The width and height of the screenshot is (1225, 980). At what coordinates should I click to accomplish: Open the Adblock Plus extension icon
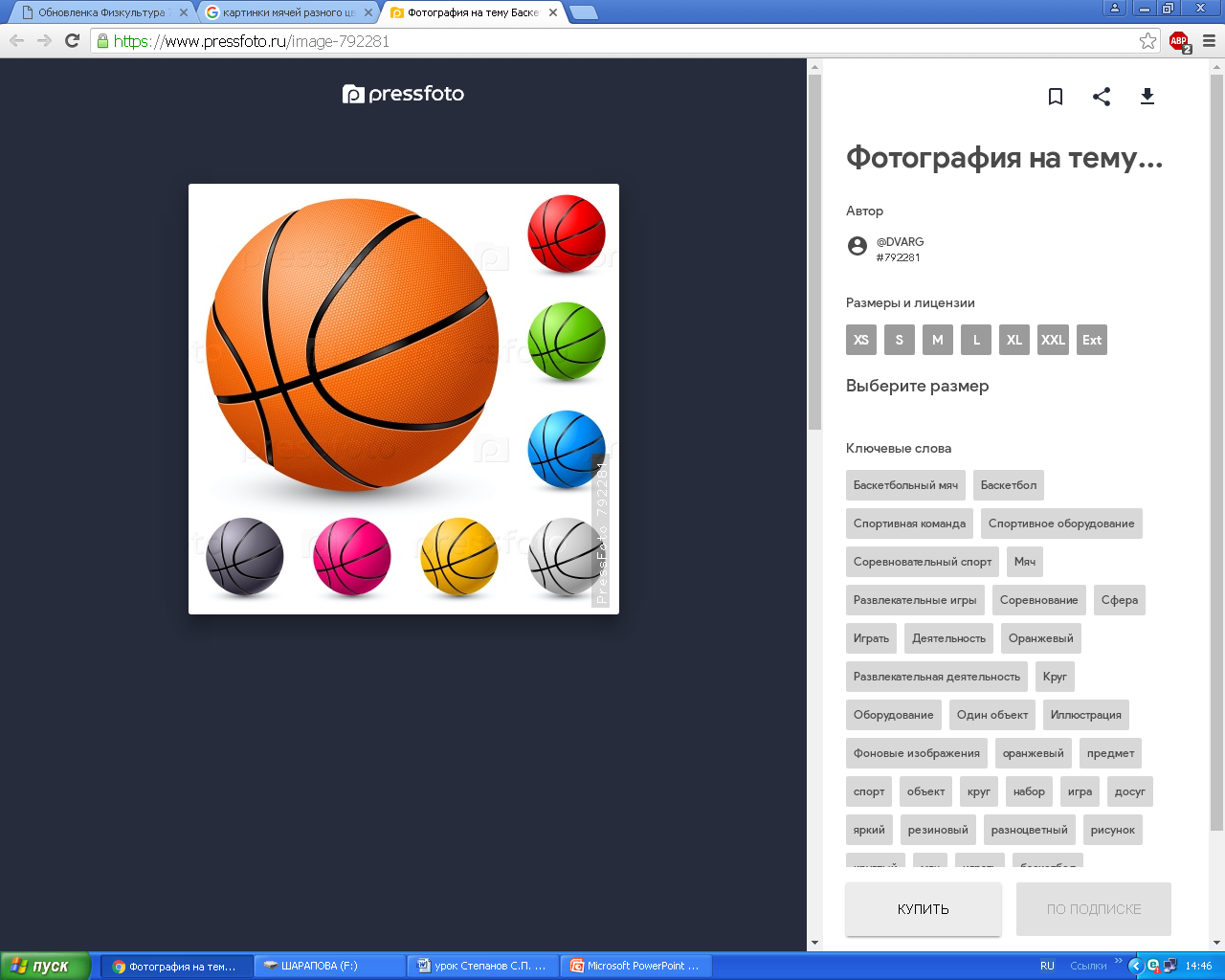point(1179,41)
